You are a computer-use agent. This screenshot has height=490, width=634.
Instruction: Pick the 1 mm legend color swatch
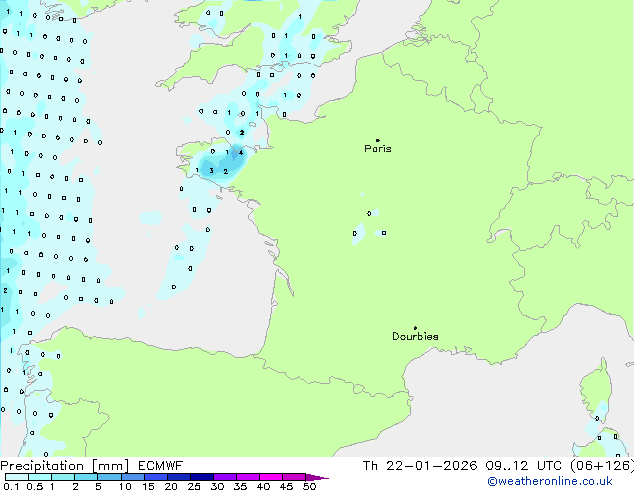63,477
